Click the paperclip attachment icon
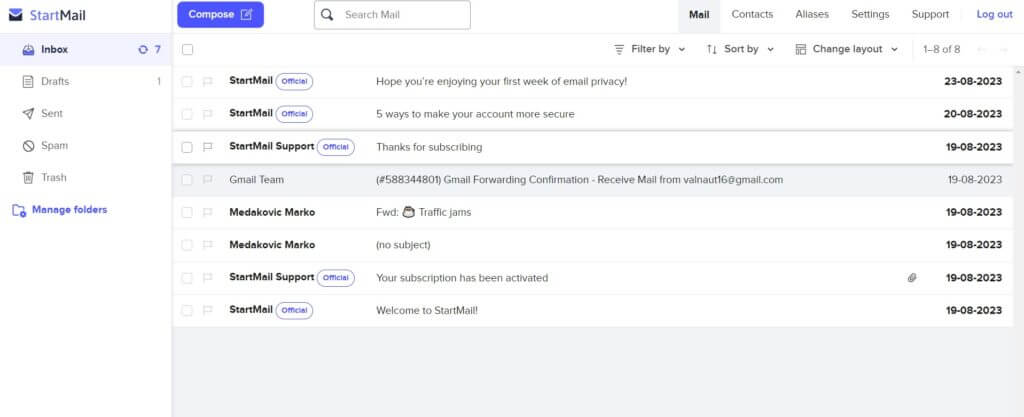1024x417 pixels. 912,278
